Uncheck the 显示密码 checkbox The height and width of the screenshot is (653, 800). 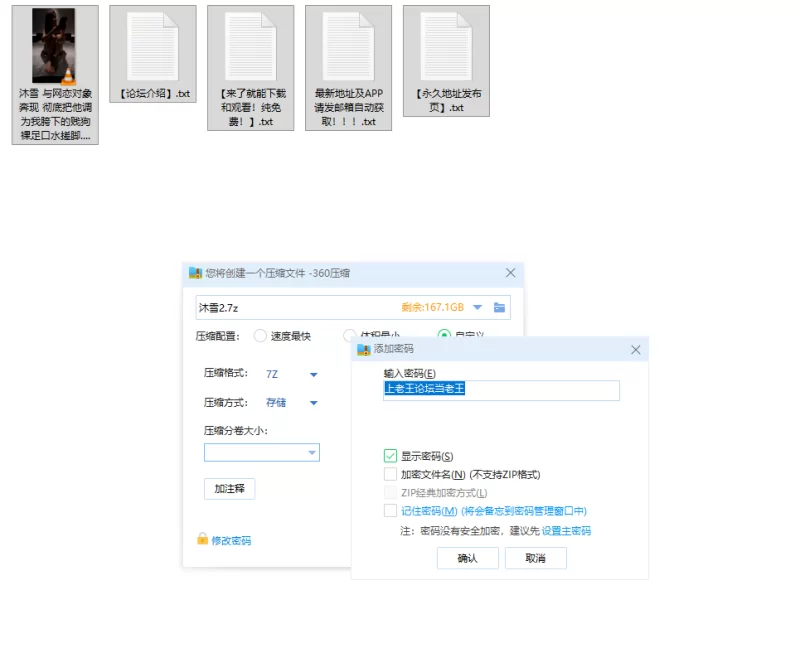391,456
